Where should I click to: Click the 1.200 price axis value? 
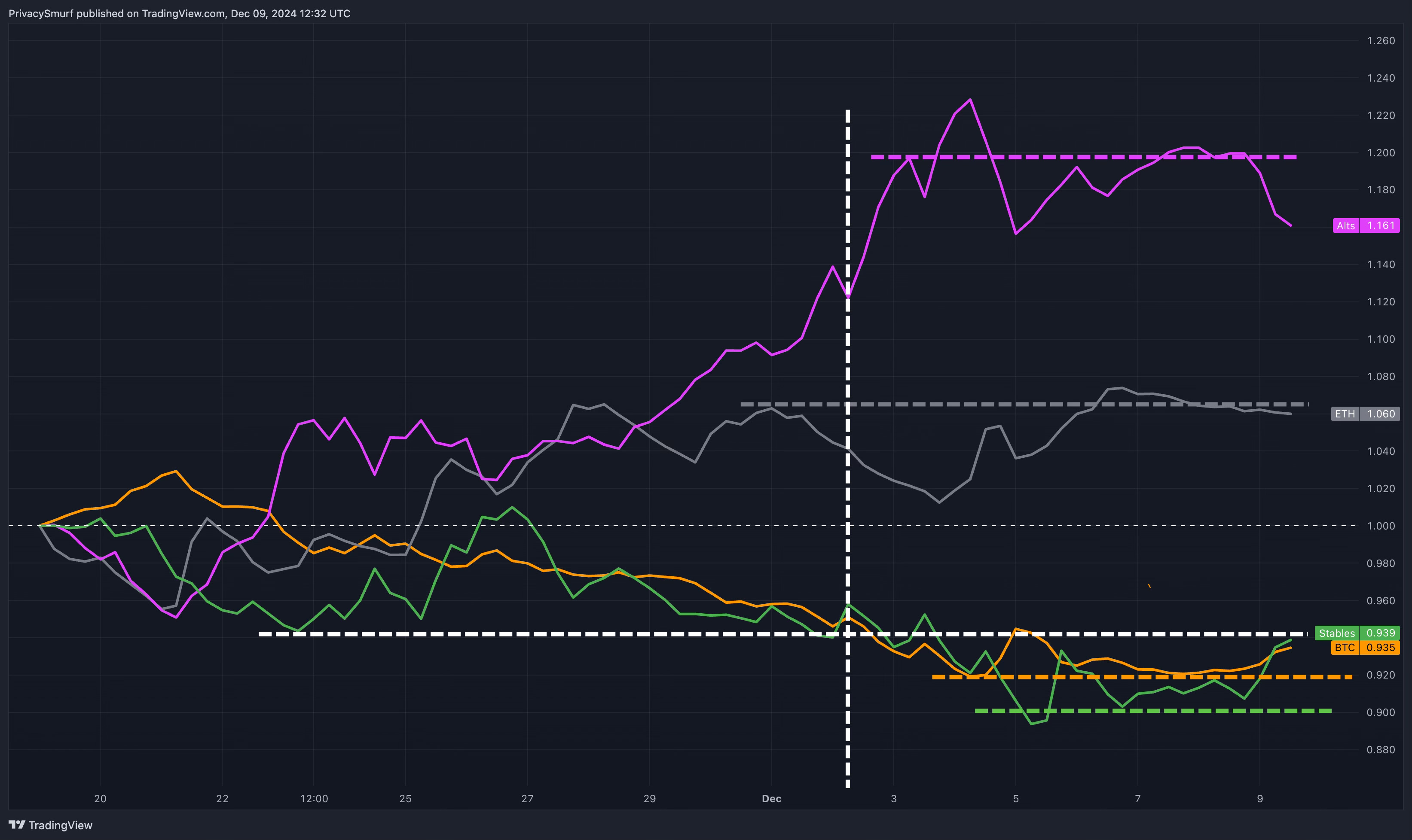(1381, 153)
